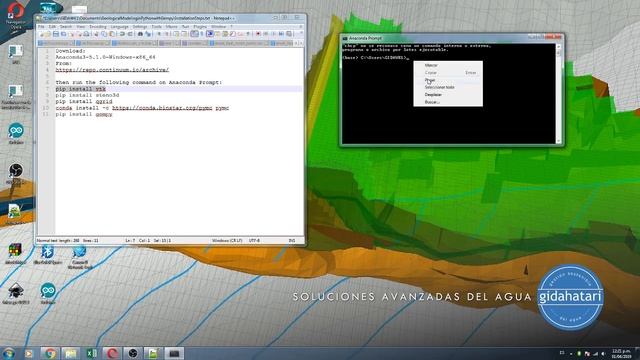
Task: Click the UTF-8 encoding status bar entry
Action: tap(254, 241)
